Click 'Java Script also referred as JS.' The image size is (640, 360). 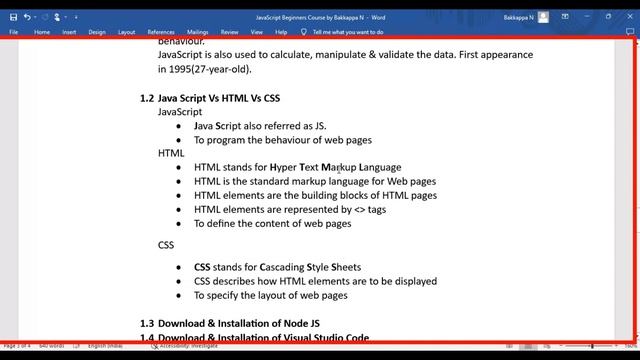click(x=260, y=126)
